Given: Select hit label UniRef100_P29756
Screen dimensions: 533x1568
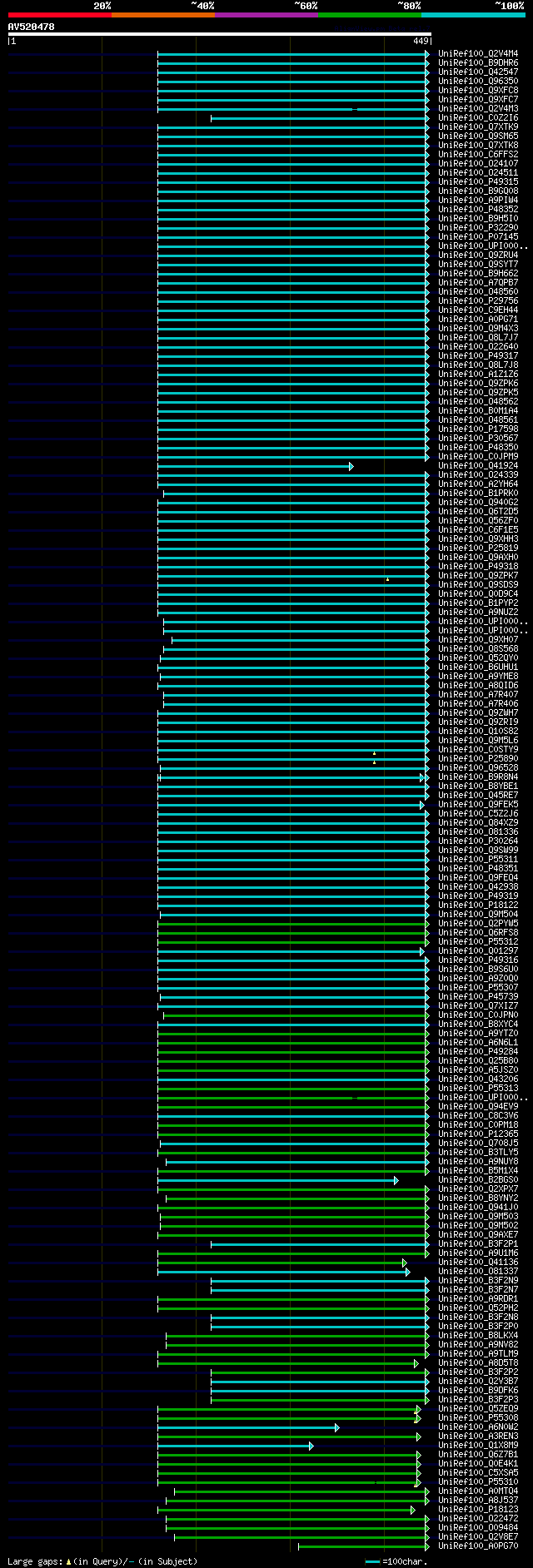Looking at the screenshot, I should pos(478,301).
